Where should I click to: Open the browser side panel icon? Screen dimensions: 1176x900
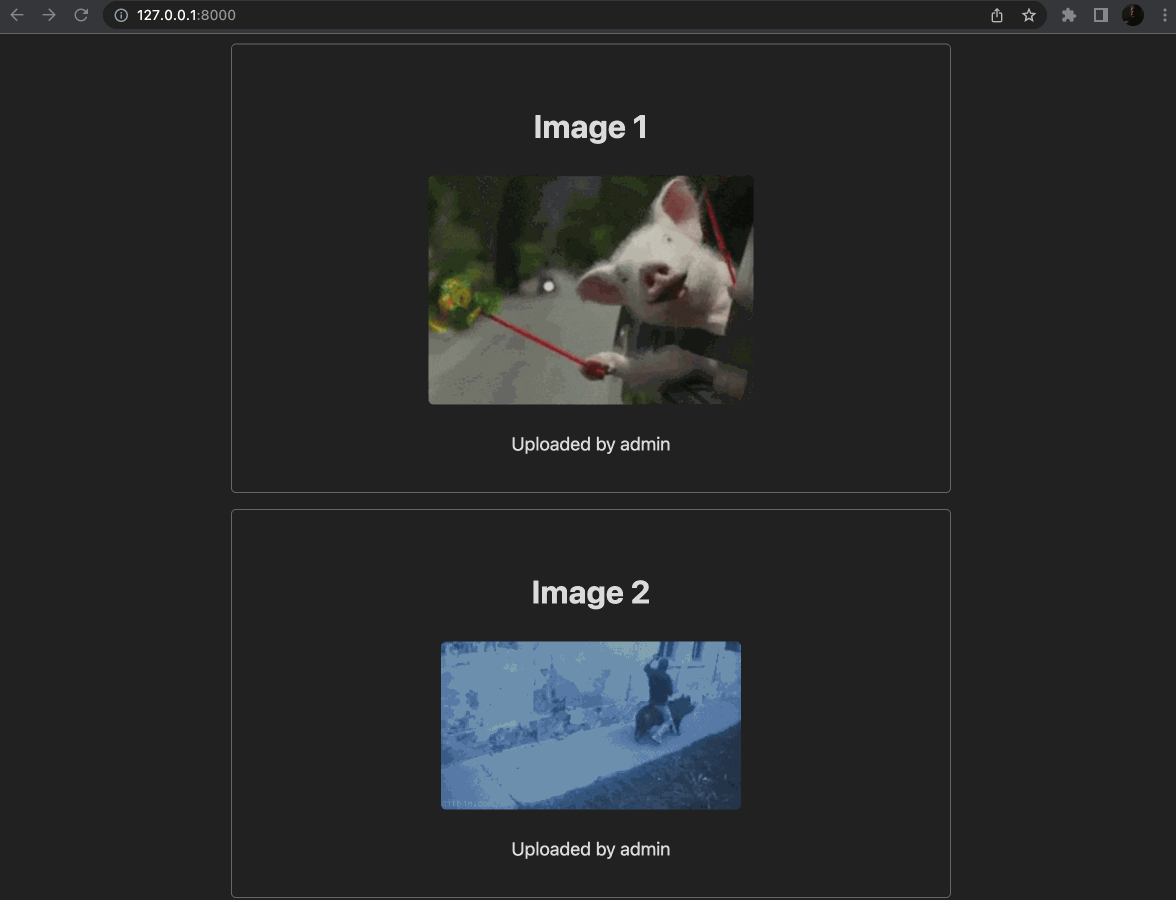(x=1103, y=15)
